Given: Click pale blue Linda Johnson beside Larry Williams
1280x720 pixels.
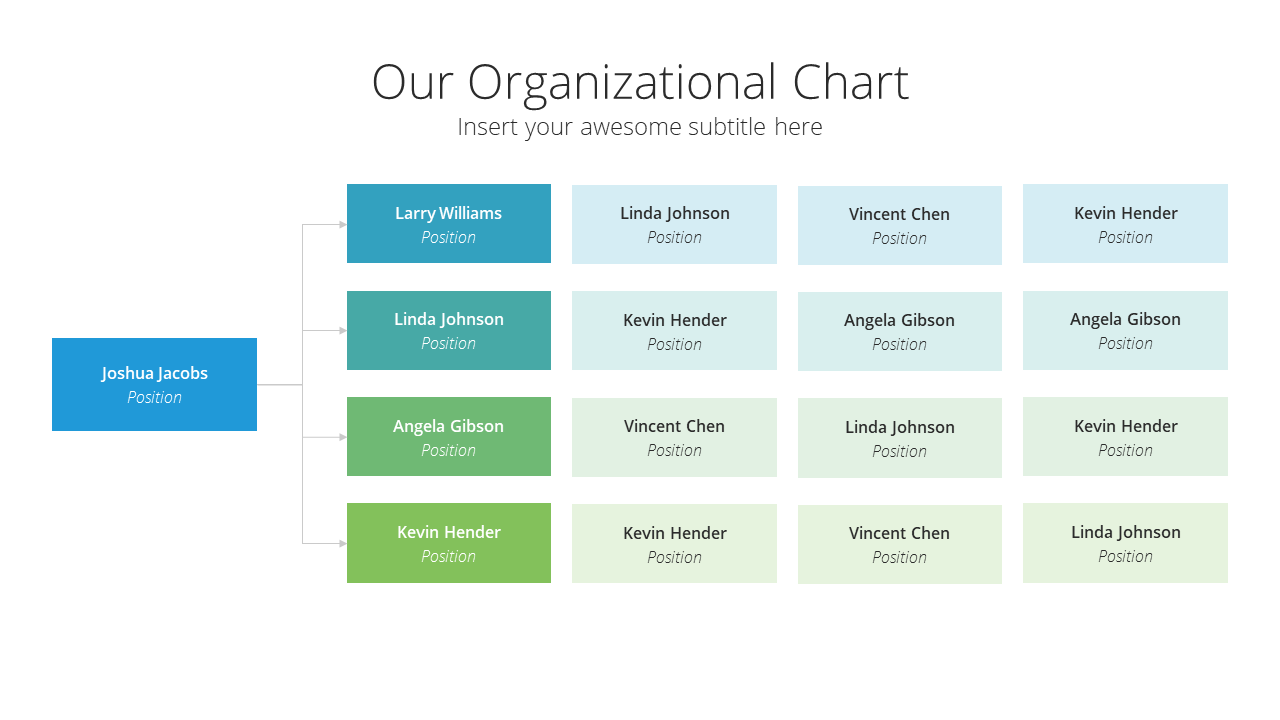Looking at the screenshot, I should (674, 224).
